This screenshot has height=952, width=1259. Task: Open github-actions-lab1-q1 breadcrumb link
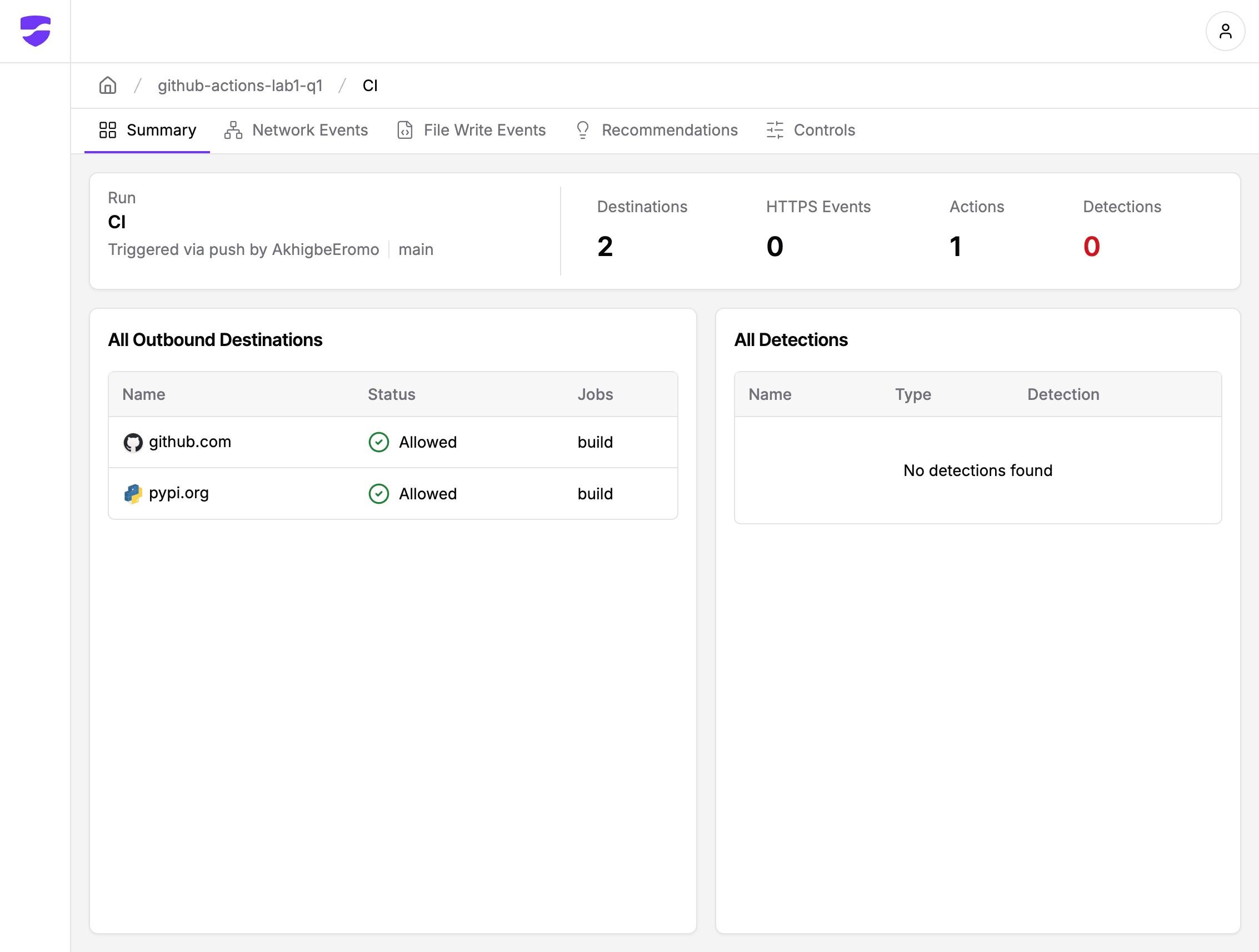click(240, 86)
